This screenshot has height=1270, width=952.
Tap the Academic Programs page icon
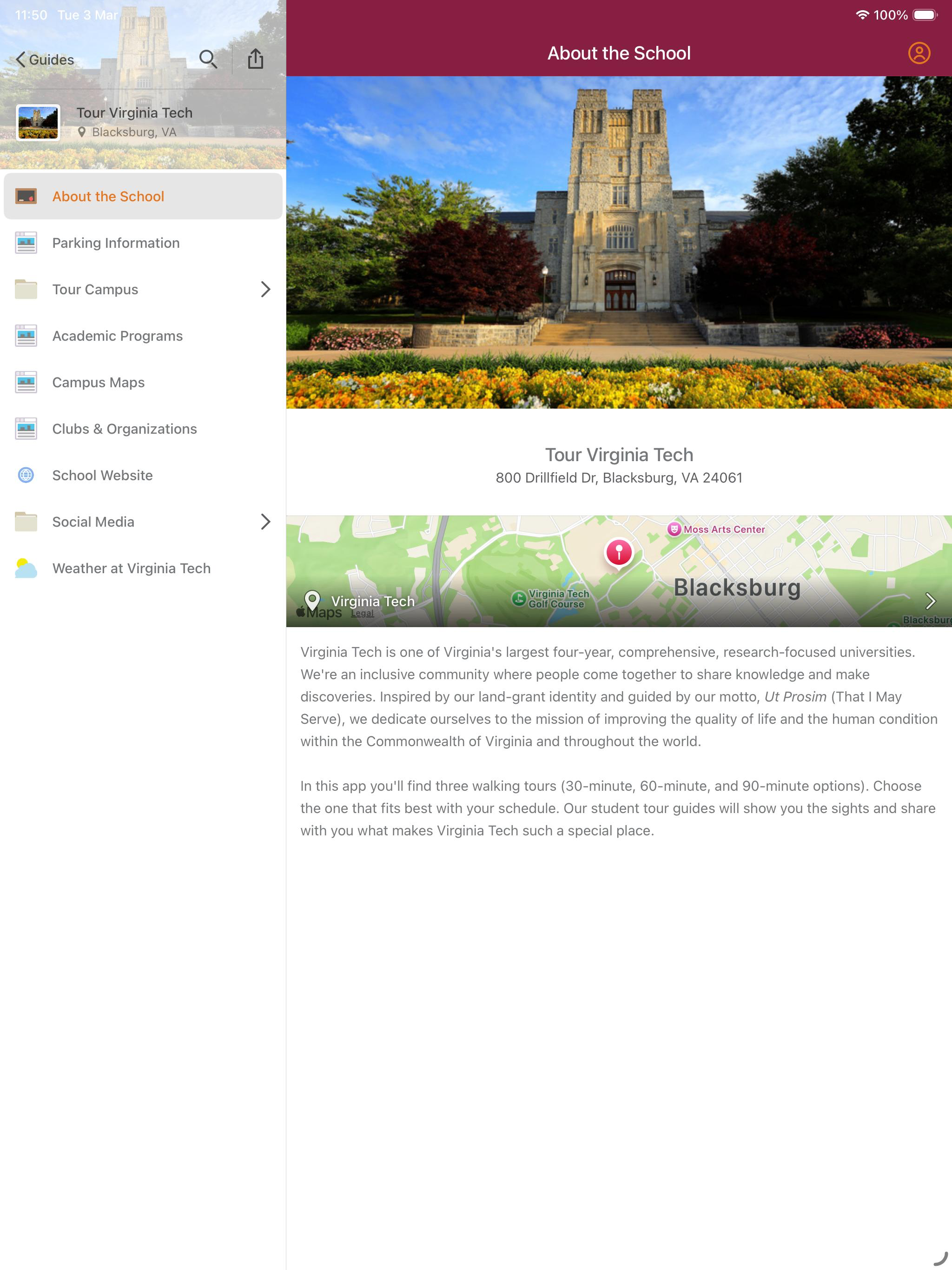pyautogui.click(x=26, y=336)
